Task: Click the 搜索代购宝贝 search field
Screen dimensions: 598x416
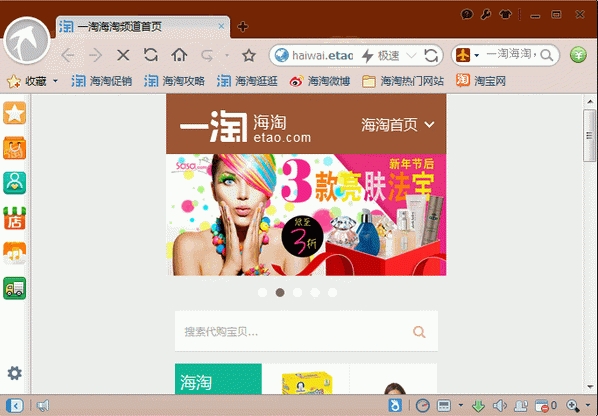Action: [306, 331]
